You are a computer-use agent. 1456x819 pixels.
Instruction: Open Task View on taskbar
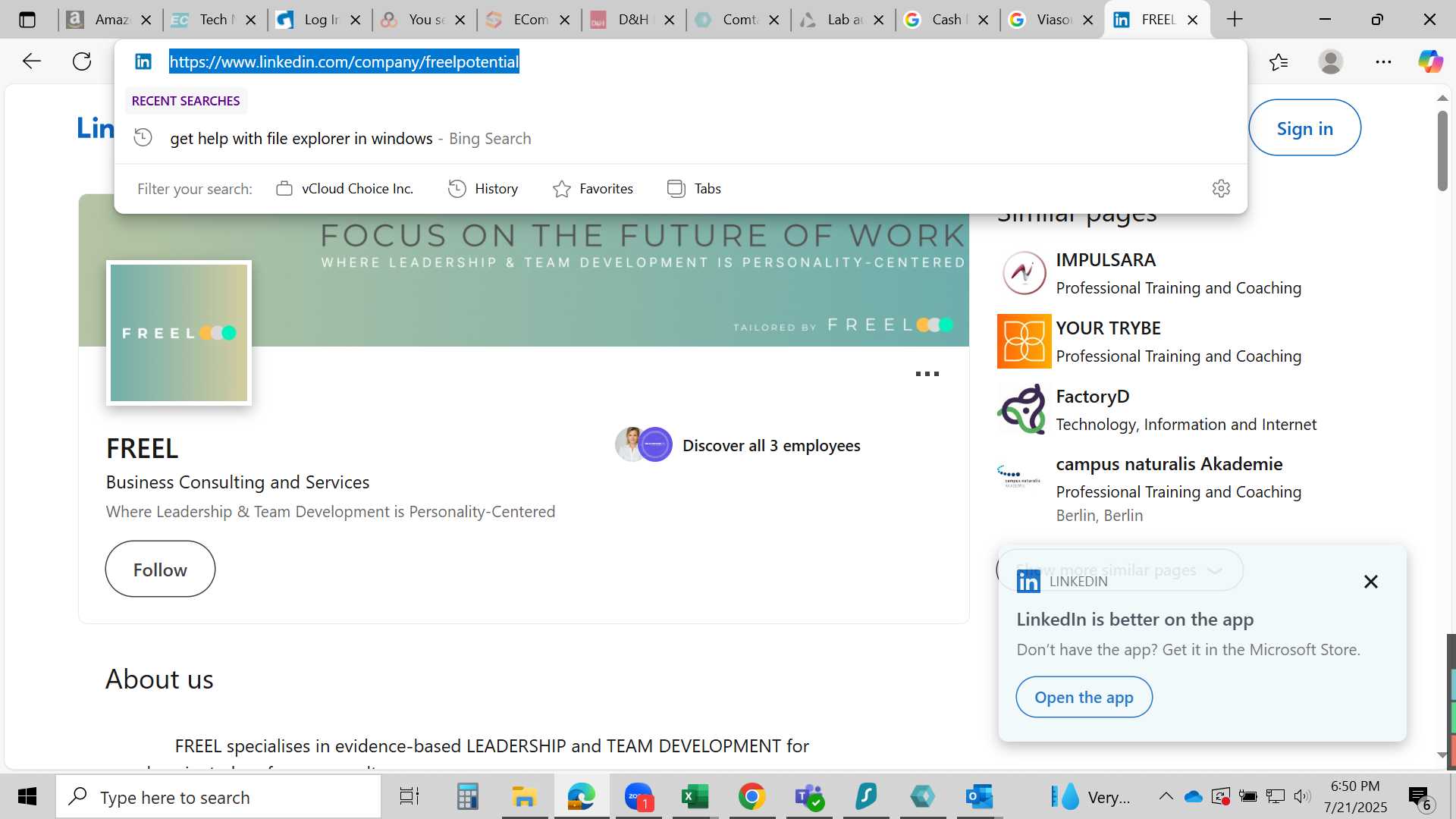click(409, 797)
